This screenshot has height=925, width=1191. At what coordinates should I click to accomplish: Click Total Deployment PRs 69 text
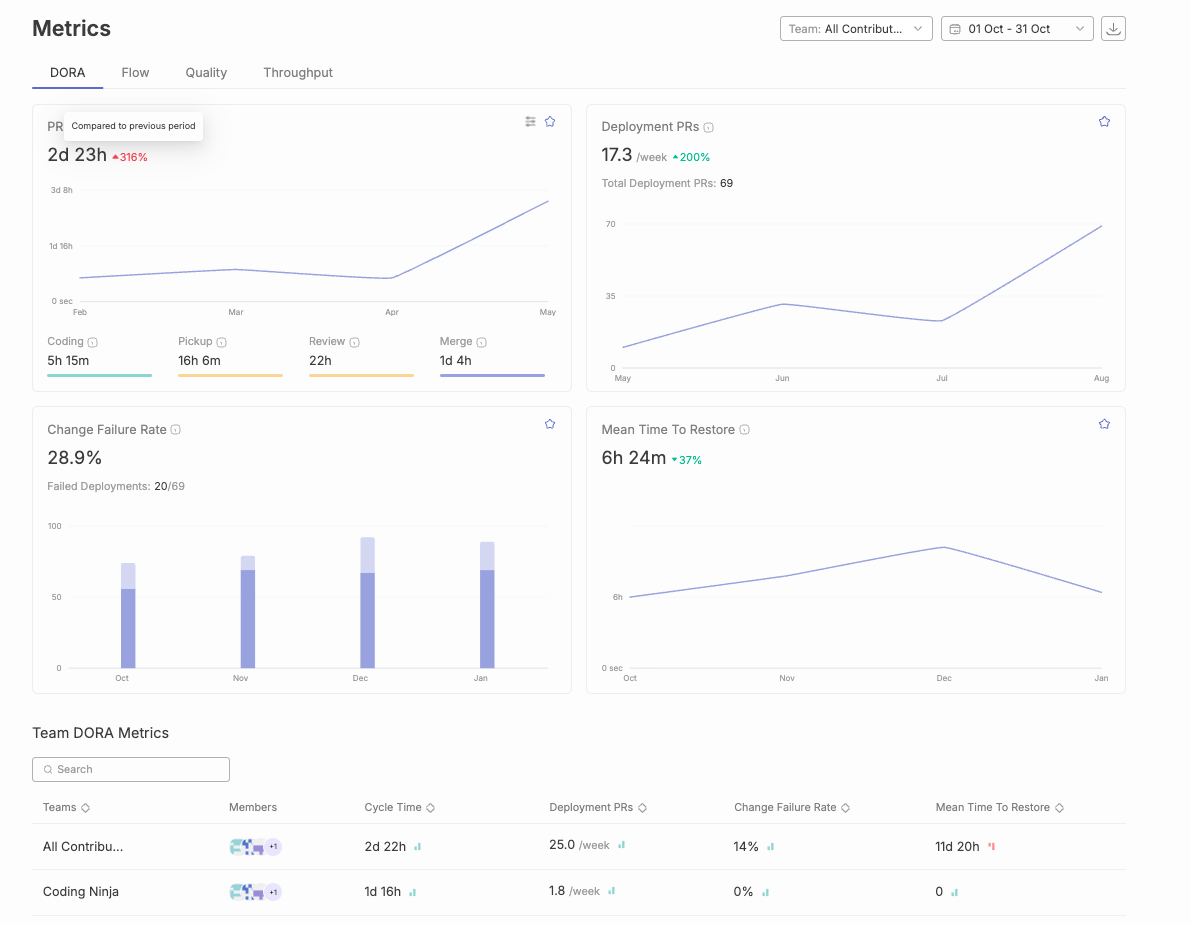(x=667, y=184)
